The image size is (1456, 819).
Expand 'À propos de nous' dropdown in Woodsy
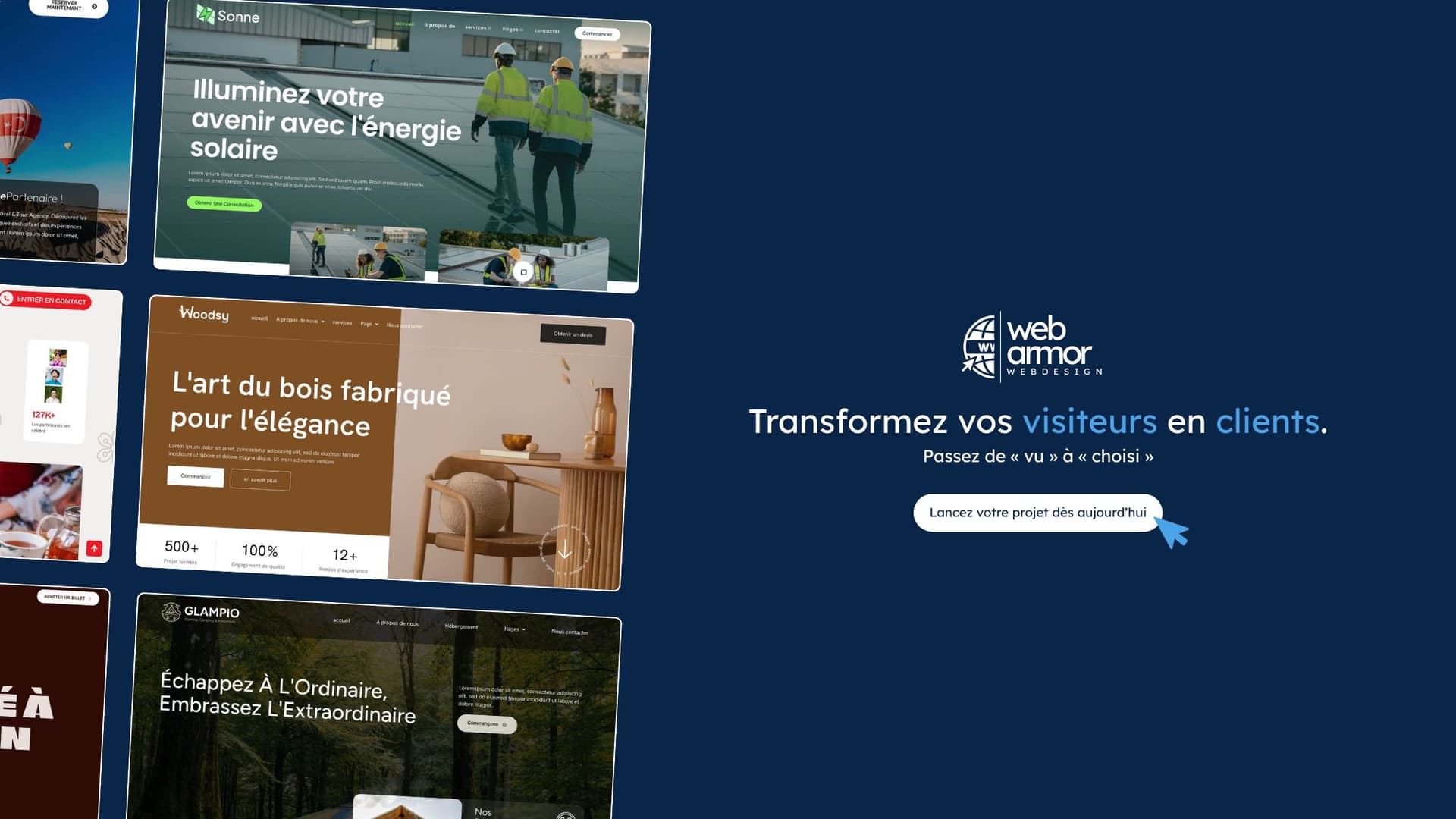point(300,320)
